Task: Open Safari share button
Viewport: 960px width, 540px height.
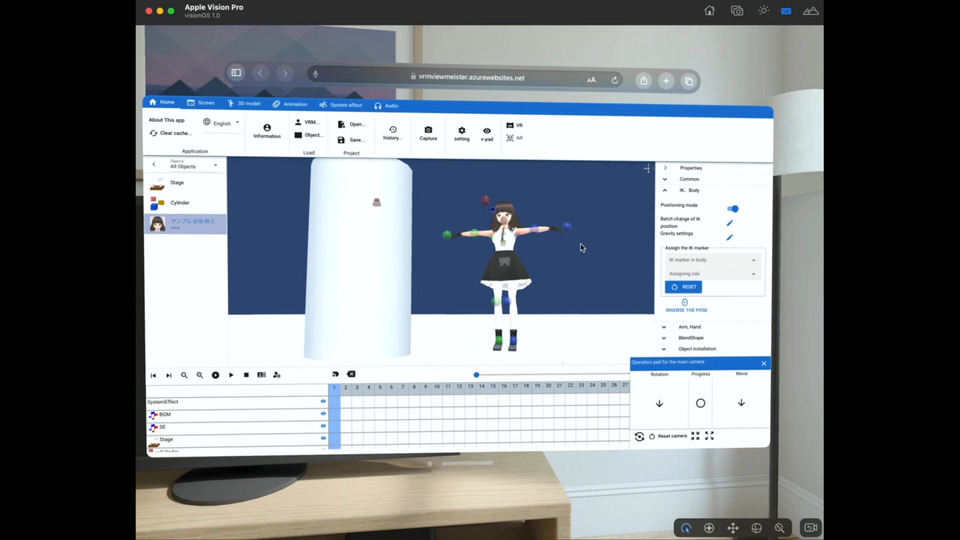Action: (x=643, y=80)
